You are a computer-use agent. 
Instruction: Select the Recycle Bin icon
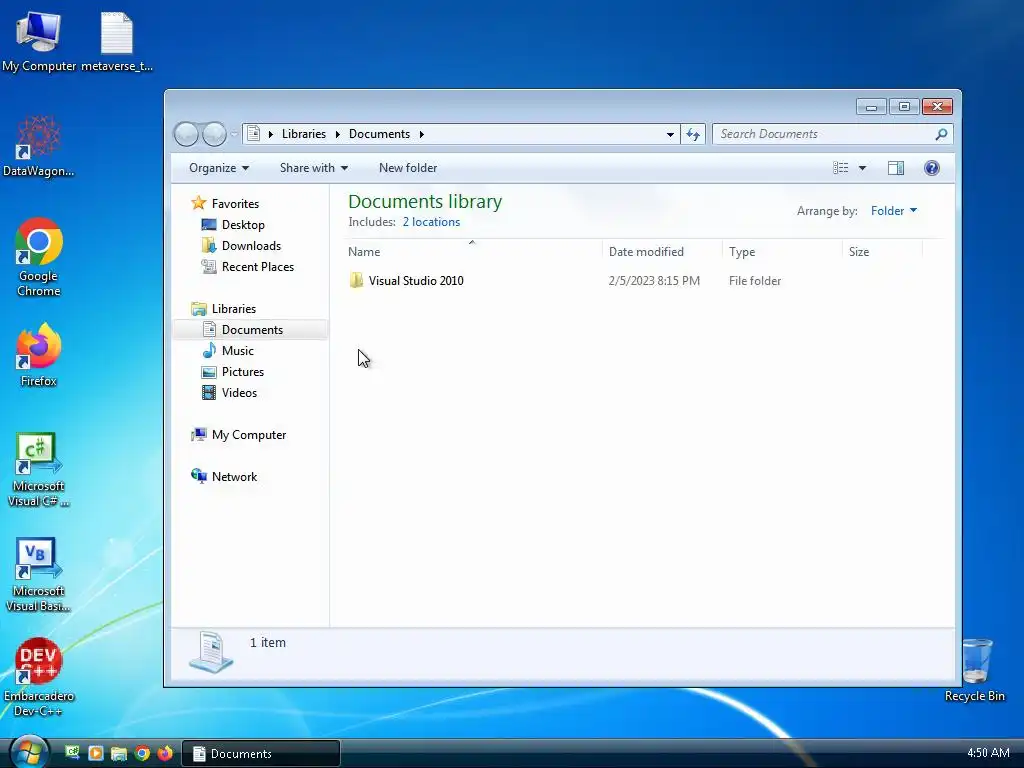[x=974, y=670]
